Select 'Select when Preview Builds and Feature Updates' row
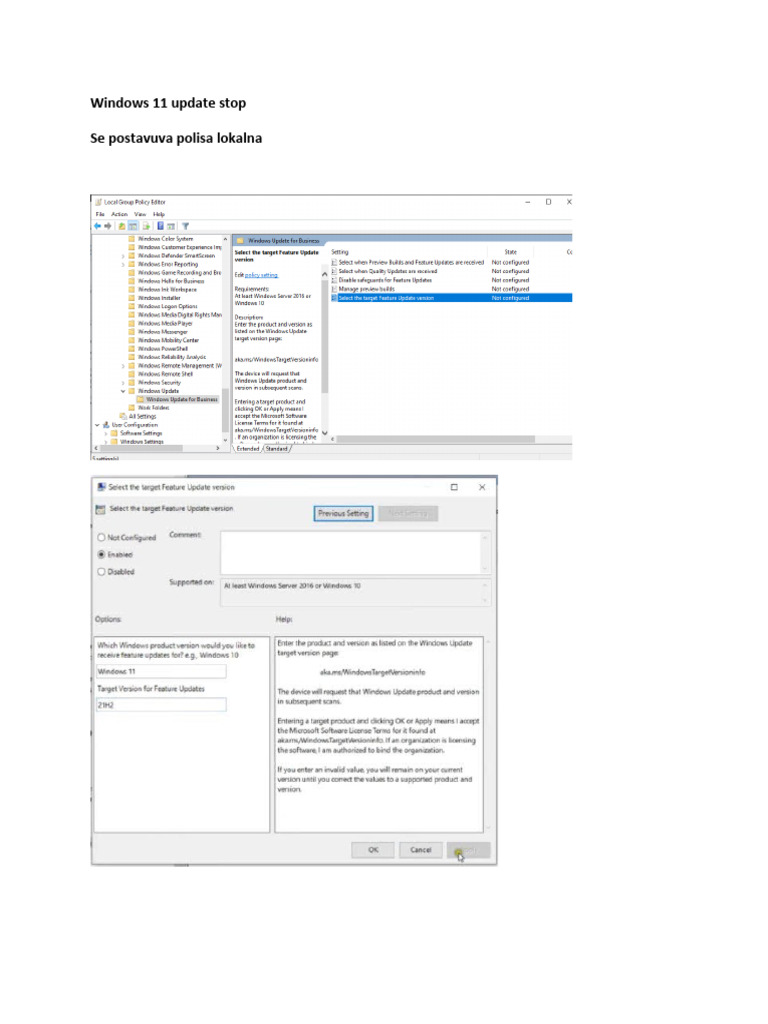Viewport: 768px width, 1024px height. 451,263
